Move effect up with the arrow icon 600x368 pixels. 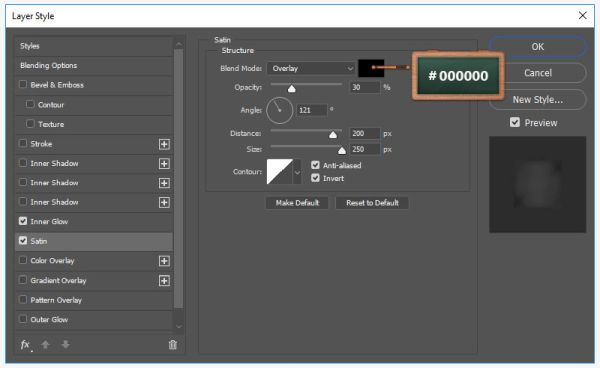click(x=45, y=345)
